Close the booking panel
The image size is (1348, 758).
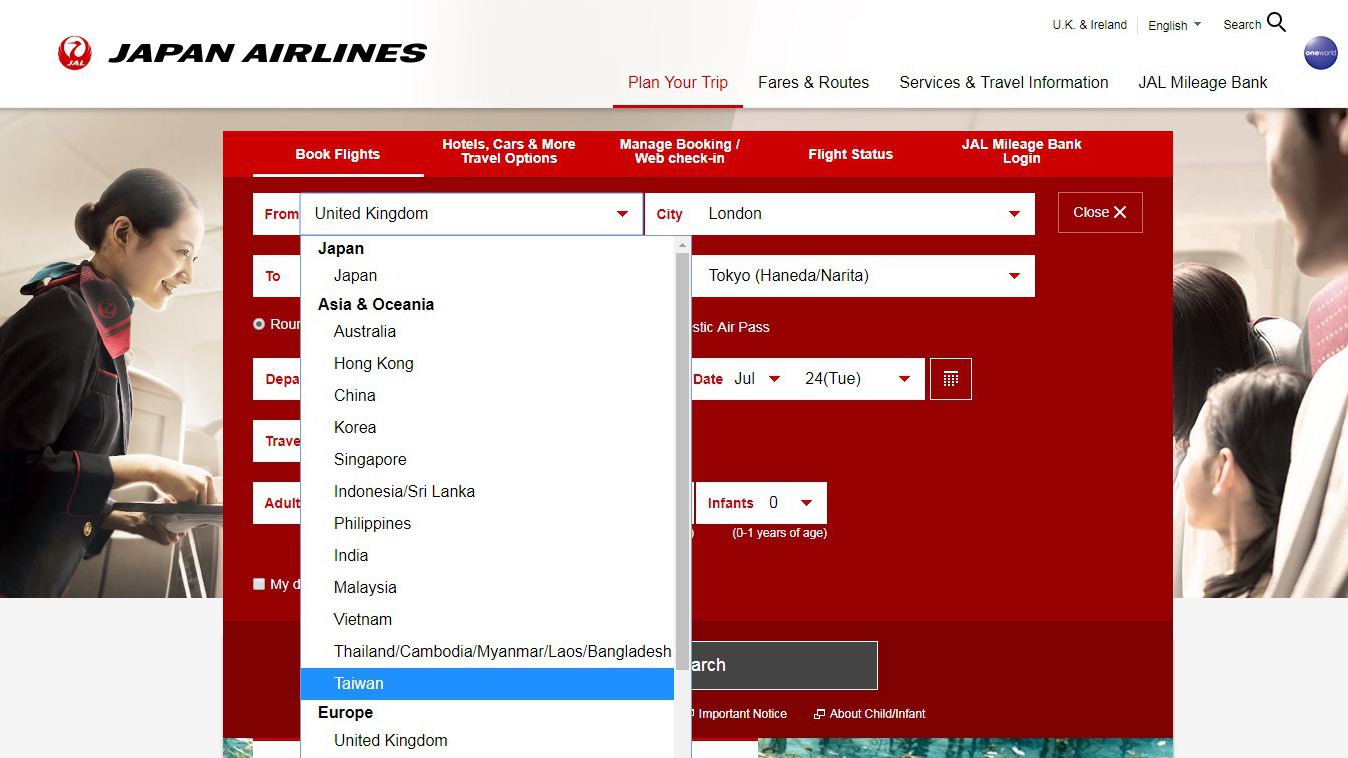(1099, 213)
